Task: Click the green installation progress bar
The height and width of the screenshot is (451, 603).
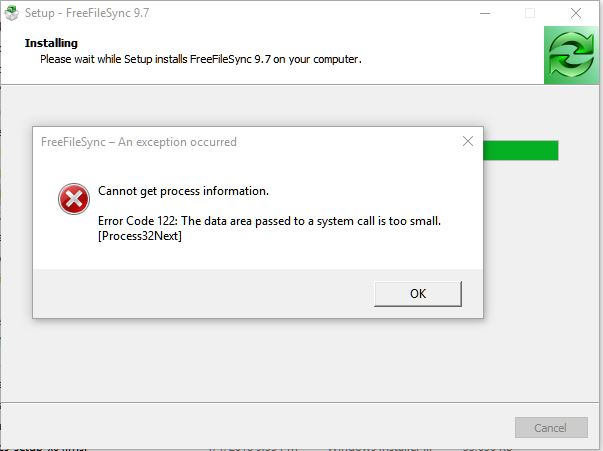Action: 521,150
